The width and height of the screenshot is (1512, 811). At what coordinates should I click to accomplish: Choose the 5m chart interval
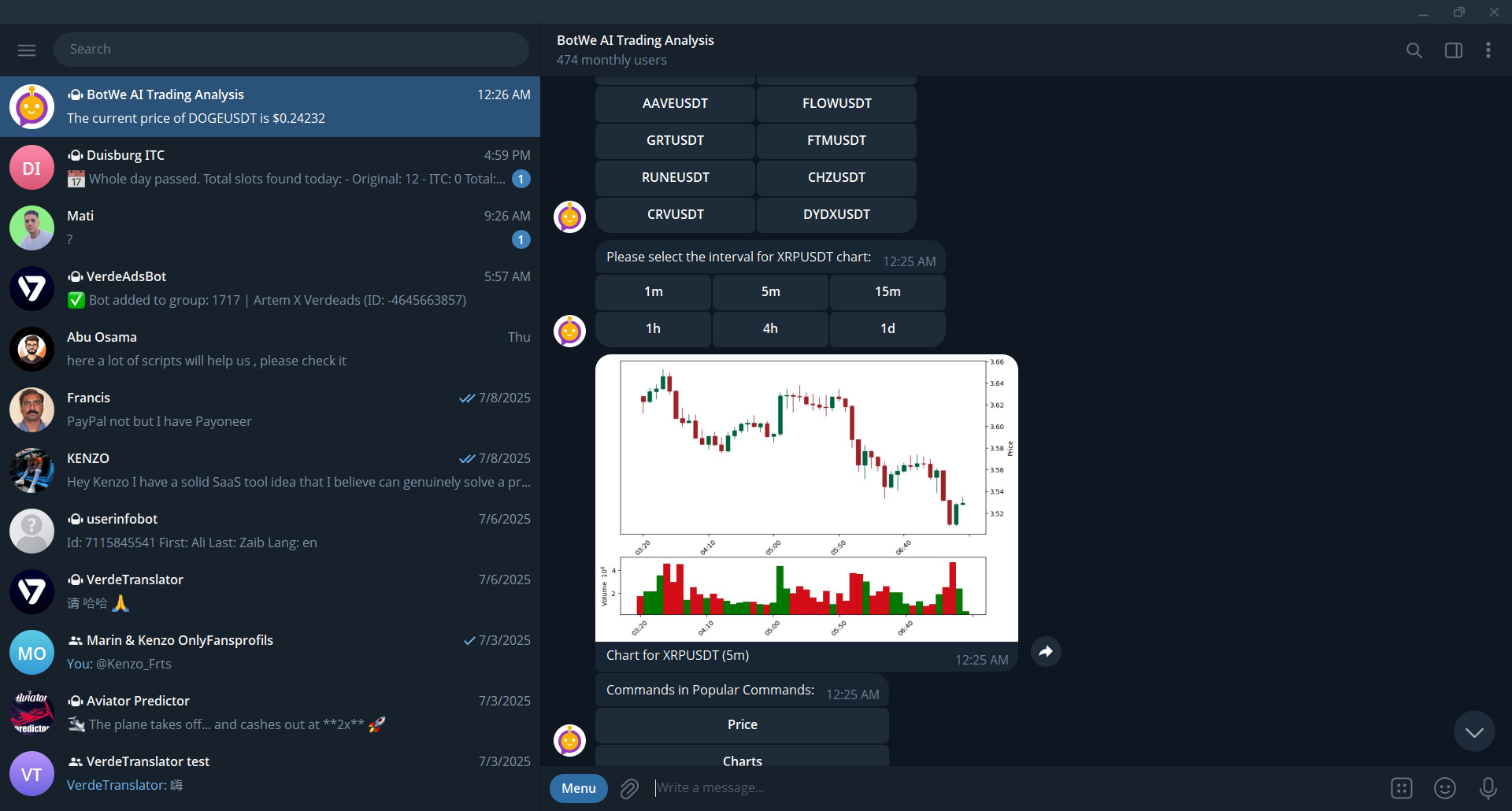[x=770, y=292]
